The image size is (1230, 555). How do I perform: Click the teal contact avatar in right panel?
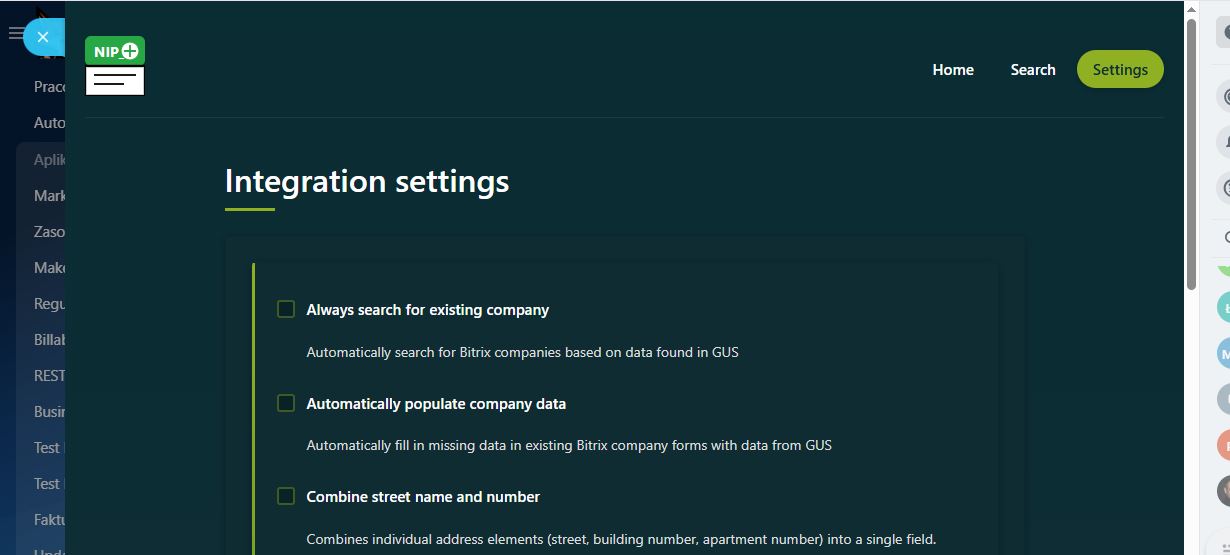(1223, 308)
